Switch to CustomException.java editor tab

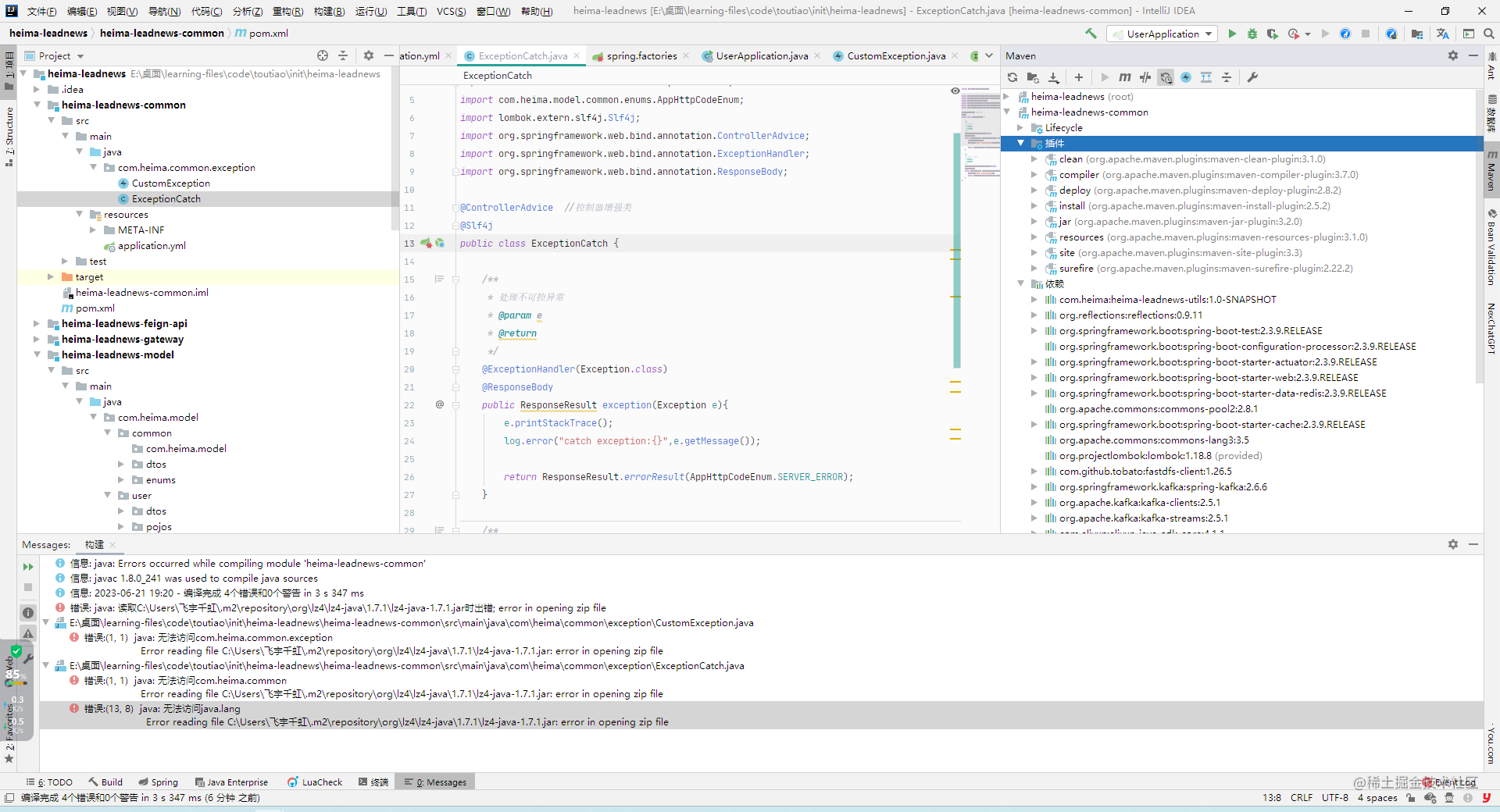click(x=896, y=55)
